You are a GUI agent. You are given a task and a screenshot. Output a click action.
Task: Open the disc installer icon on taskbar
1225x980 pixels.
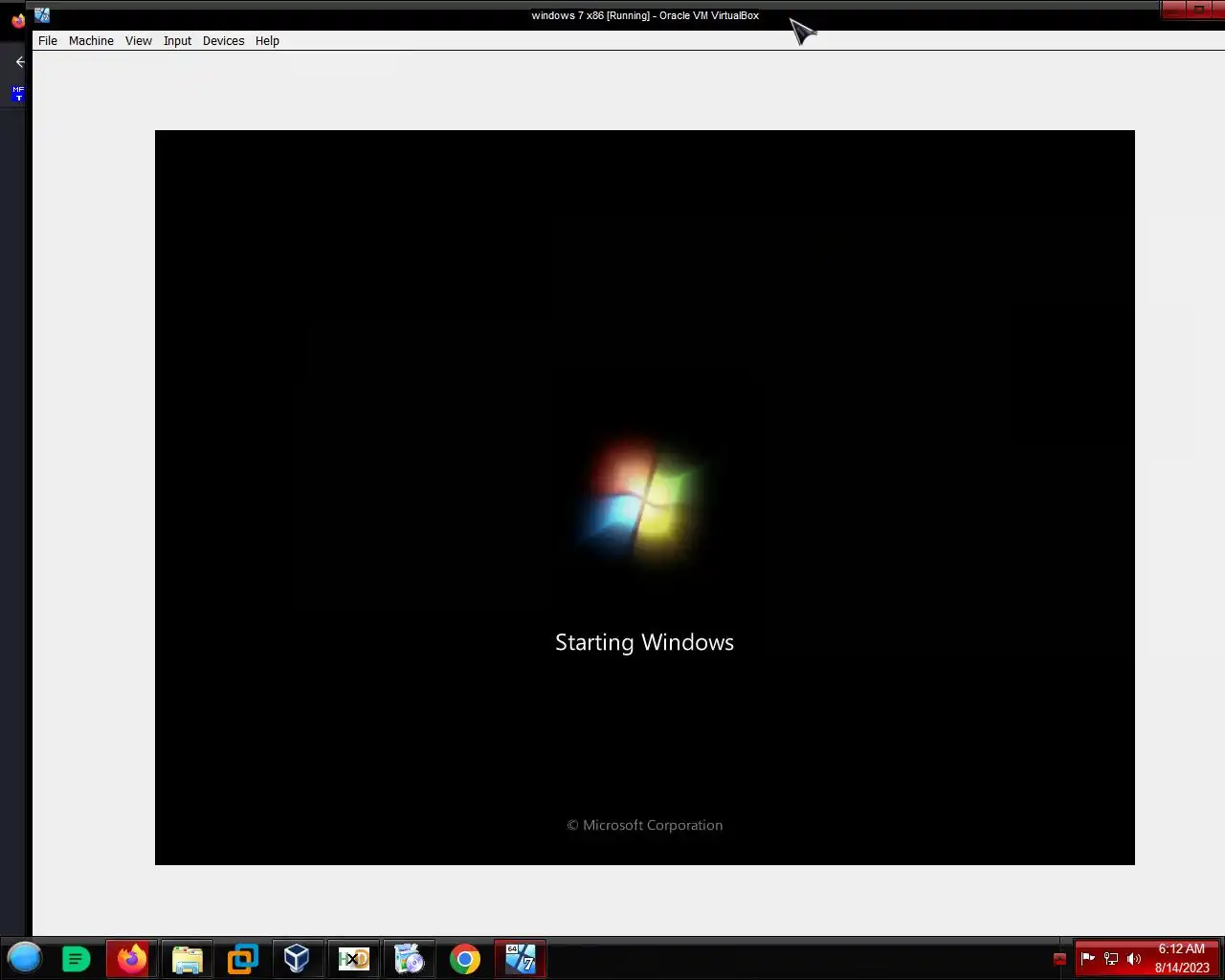409,959
